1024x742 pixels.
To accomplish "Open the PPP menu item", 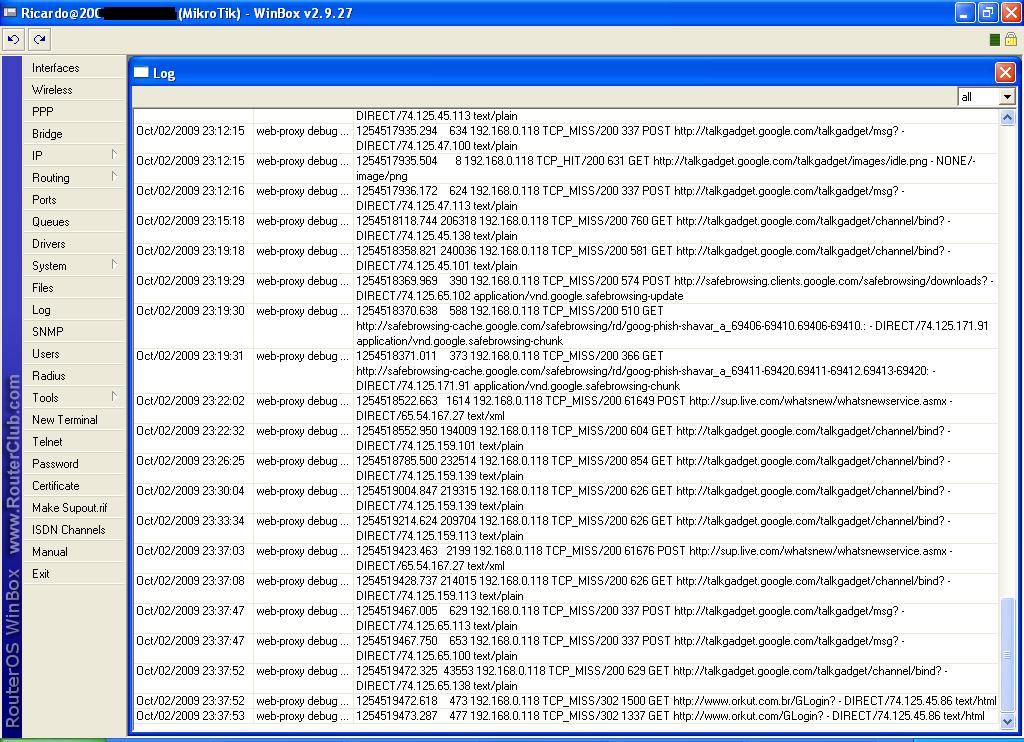I will point(74,112).
